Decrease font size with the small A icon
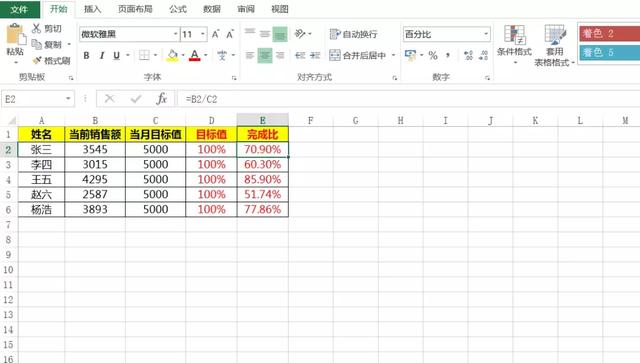640x363 pixels. (230, 34)
